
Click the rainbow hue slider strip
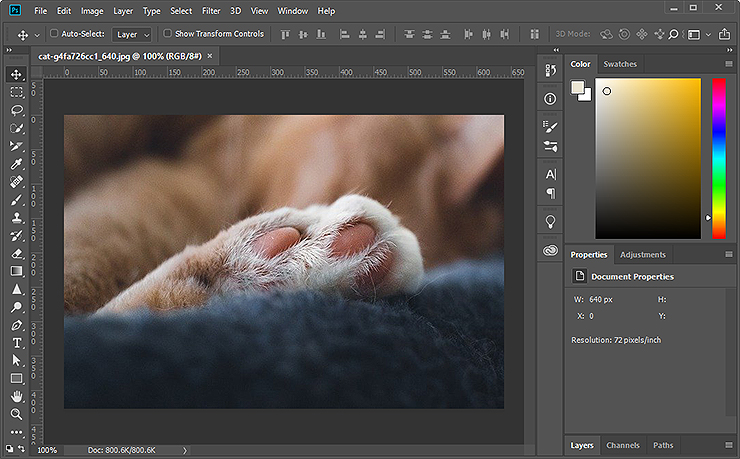[x=719, y=159]
